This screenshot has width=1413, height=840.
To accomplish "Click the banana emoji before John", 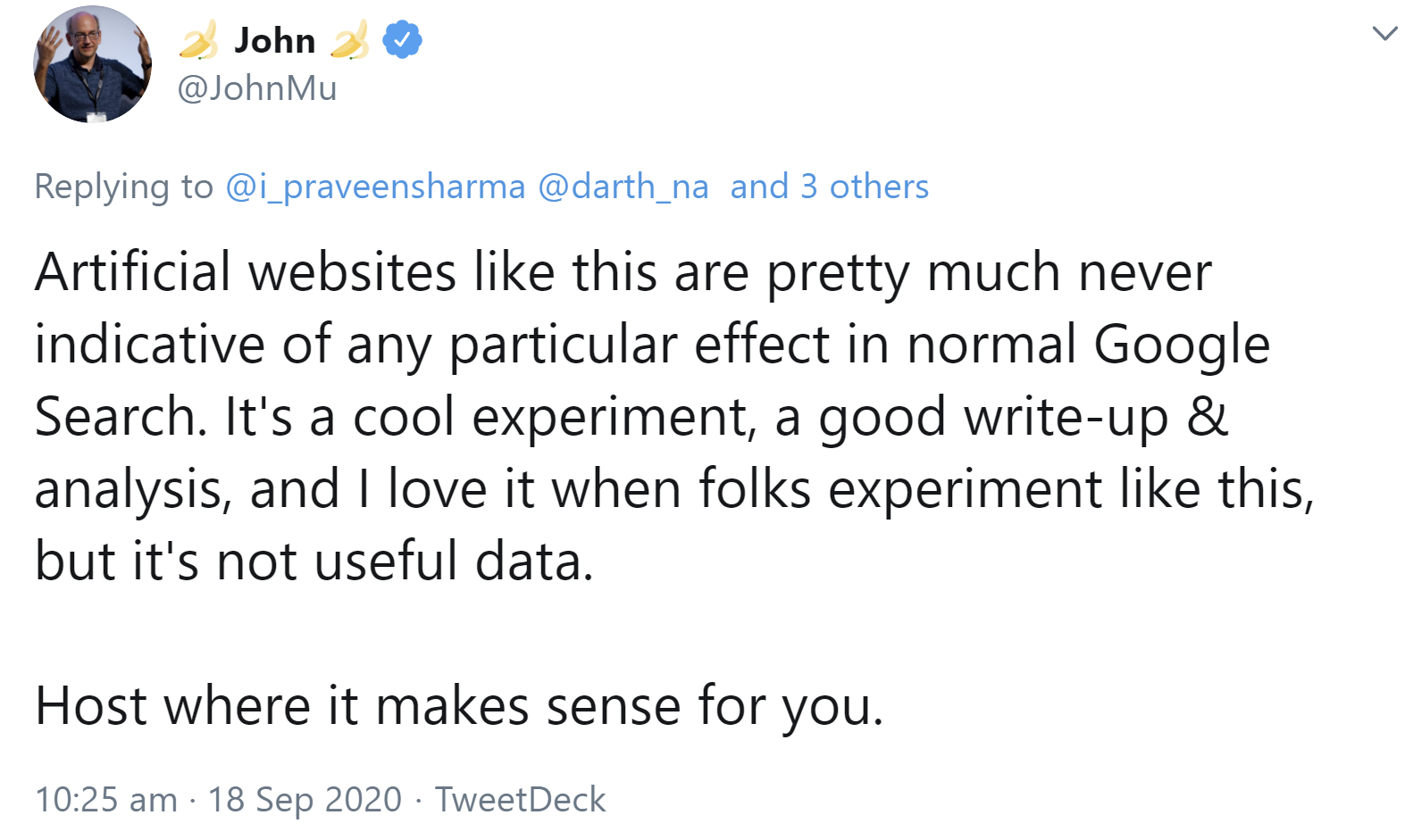I will point(198,40).
